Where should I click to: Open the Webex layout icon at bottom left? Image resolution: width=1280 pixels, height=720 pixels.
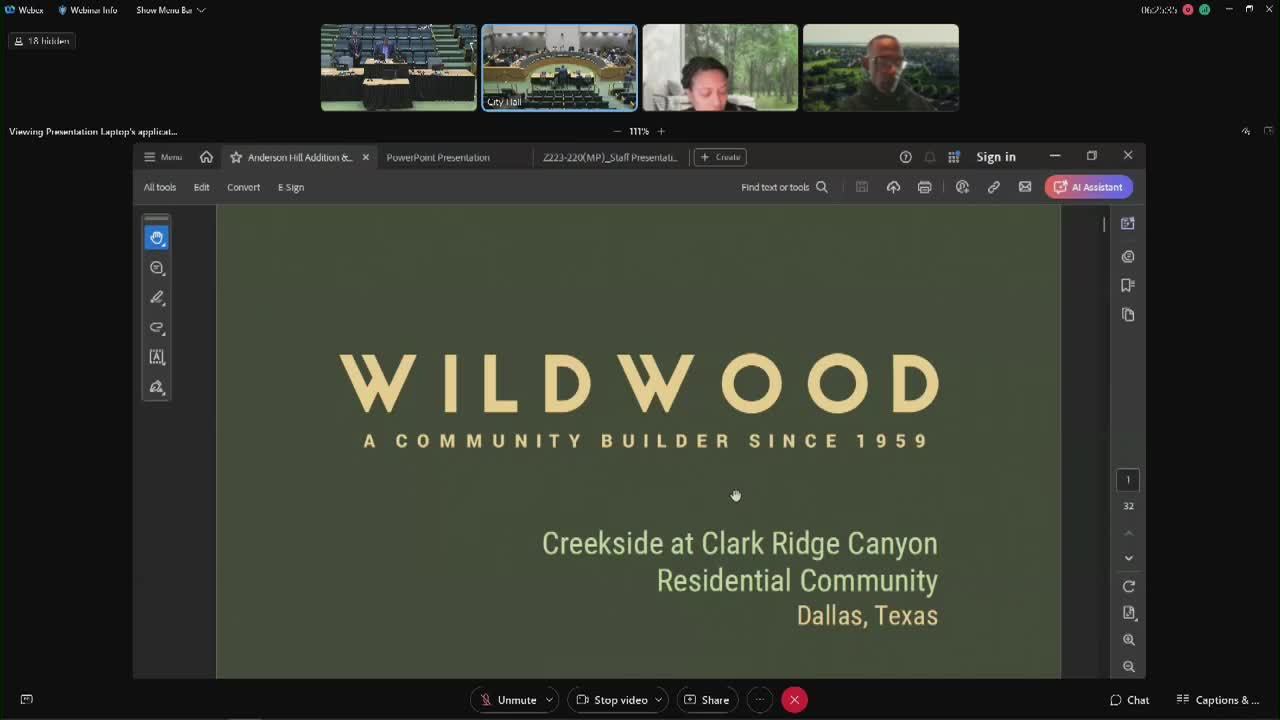tap(27, 699)
